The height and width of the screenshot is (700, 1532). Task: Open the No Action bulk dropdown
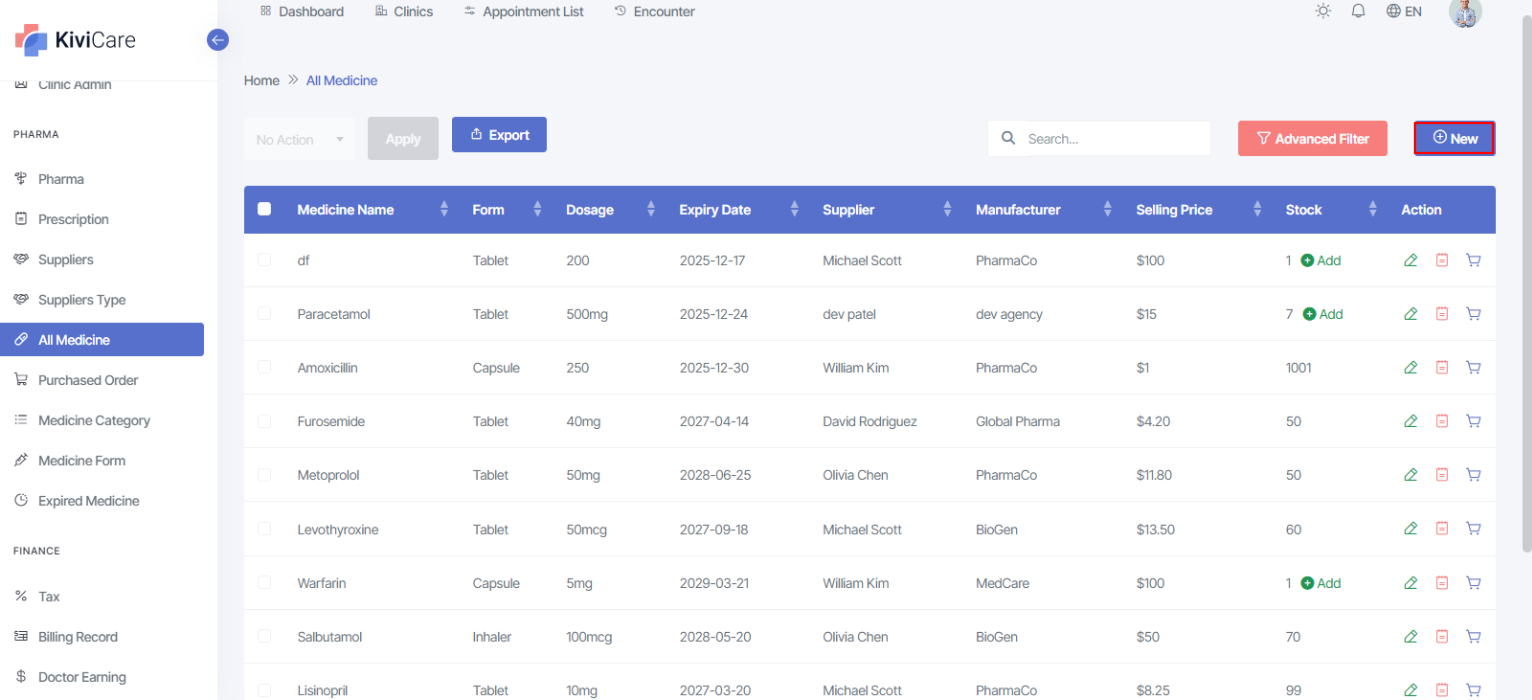pos(299,140)
